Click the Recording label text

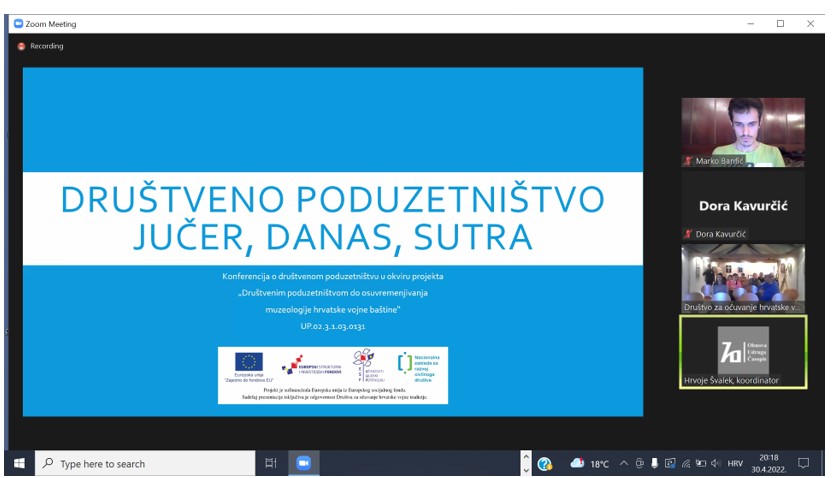pyautogui.click(x=47, y=46)
